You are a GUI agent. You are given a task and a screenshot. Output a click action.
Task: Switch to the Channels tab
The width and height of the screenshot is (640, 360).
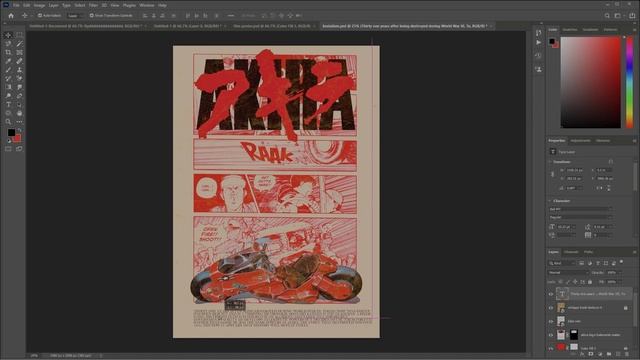click(x=571, y=252)
